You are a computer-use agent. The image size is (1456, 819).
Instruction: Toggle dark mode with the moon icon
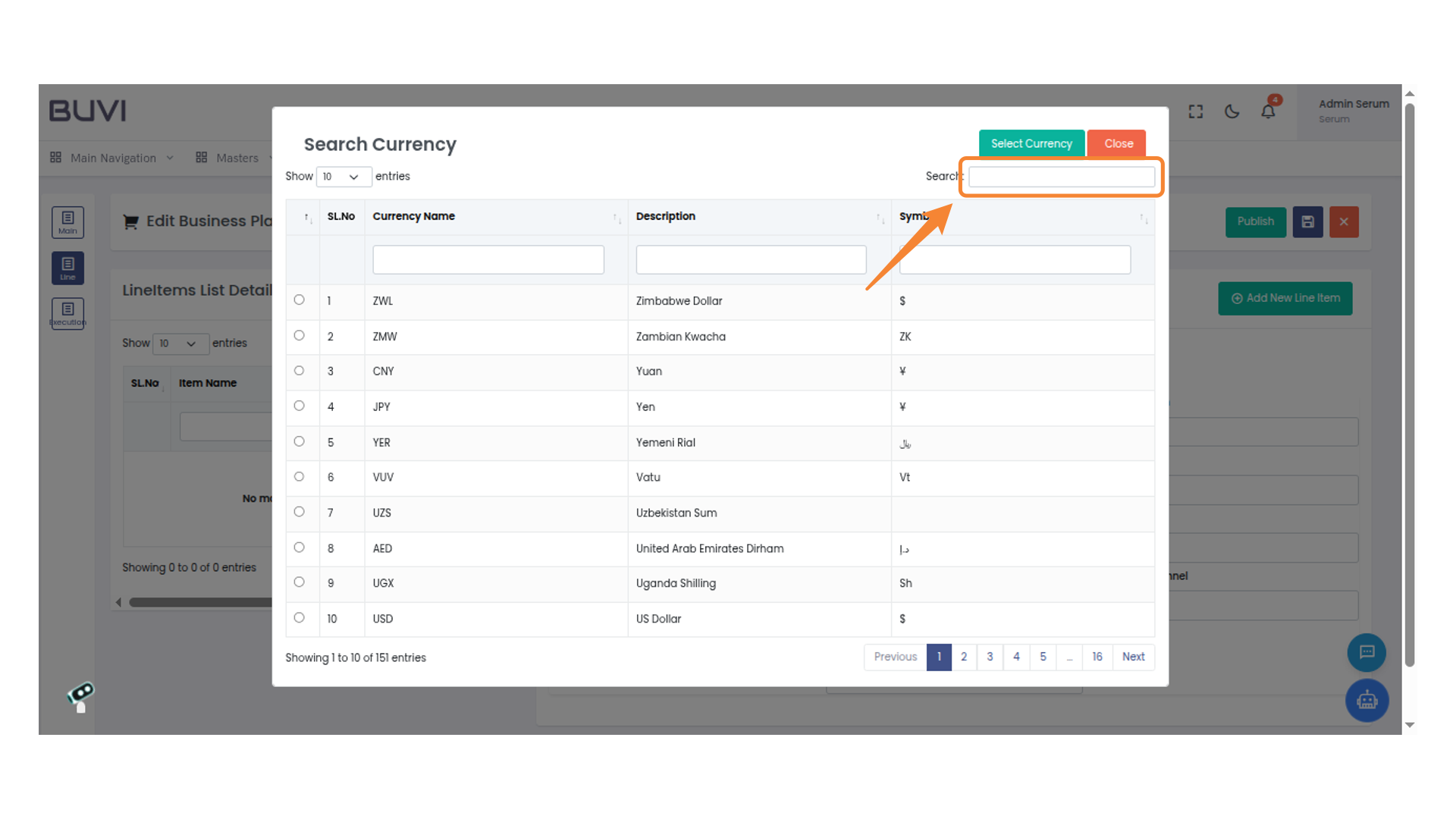(x=1231, y=111)
